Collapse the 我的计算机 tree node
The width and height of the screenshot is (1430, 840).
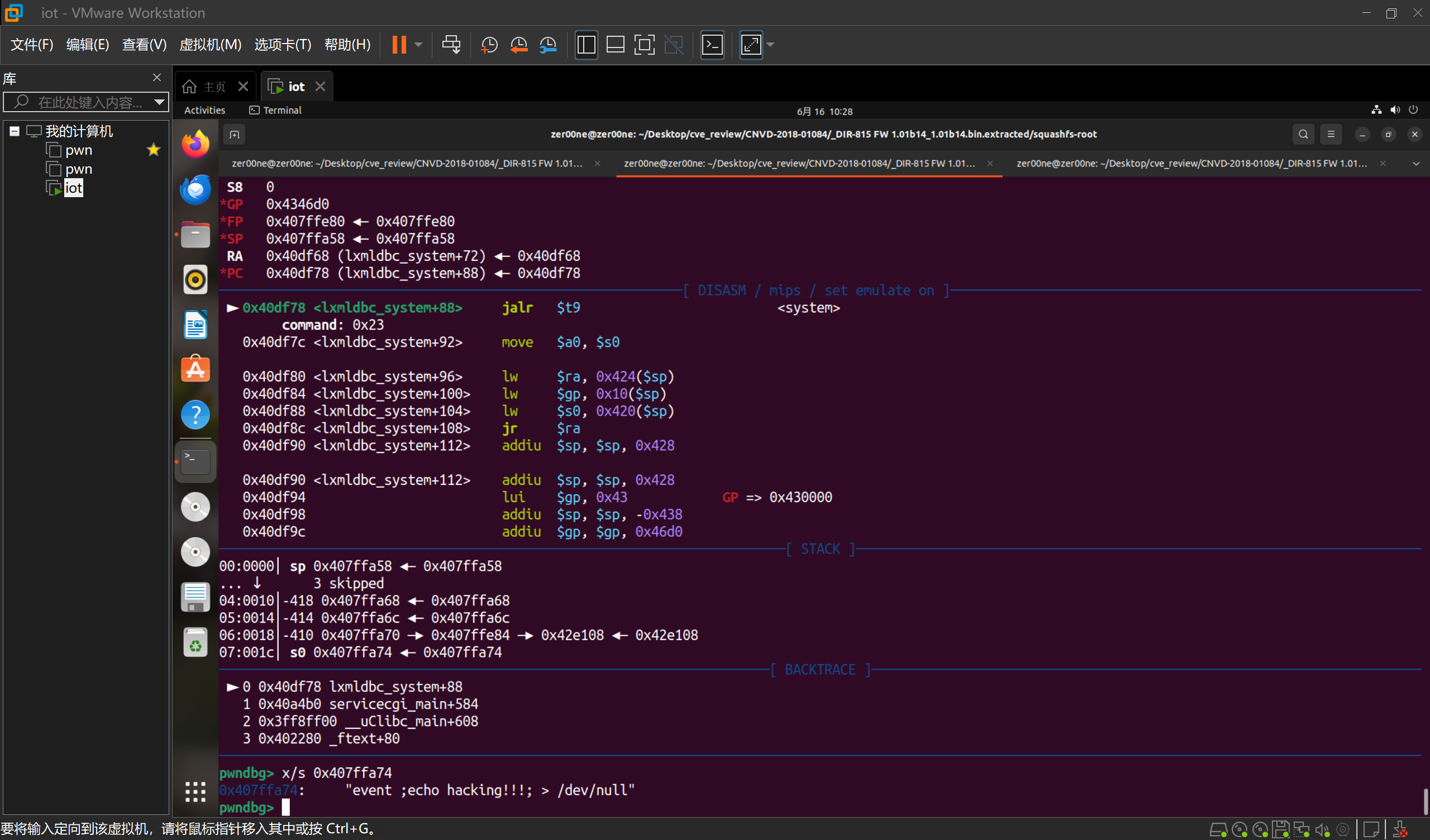[14, 131]
